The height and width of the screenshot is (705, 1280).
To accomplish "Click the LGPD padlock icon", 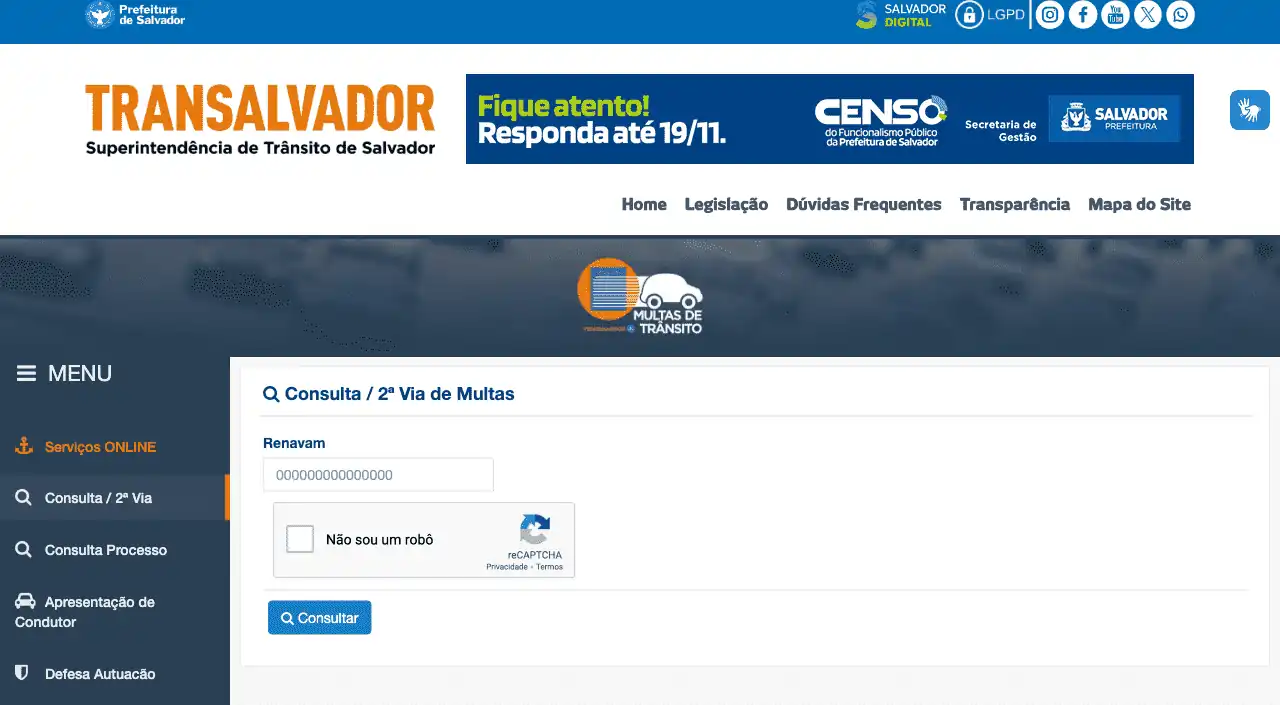I will 969,15.
